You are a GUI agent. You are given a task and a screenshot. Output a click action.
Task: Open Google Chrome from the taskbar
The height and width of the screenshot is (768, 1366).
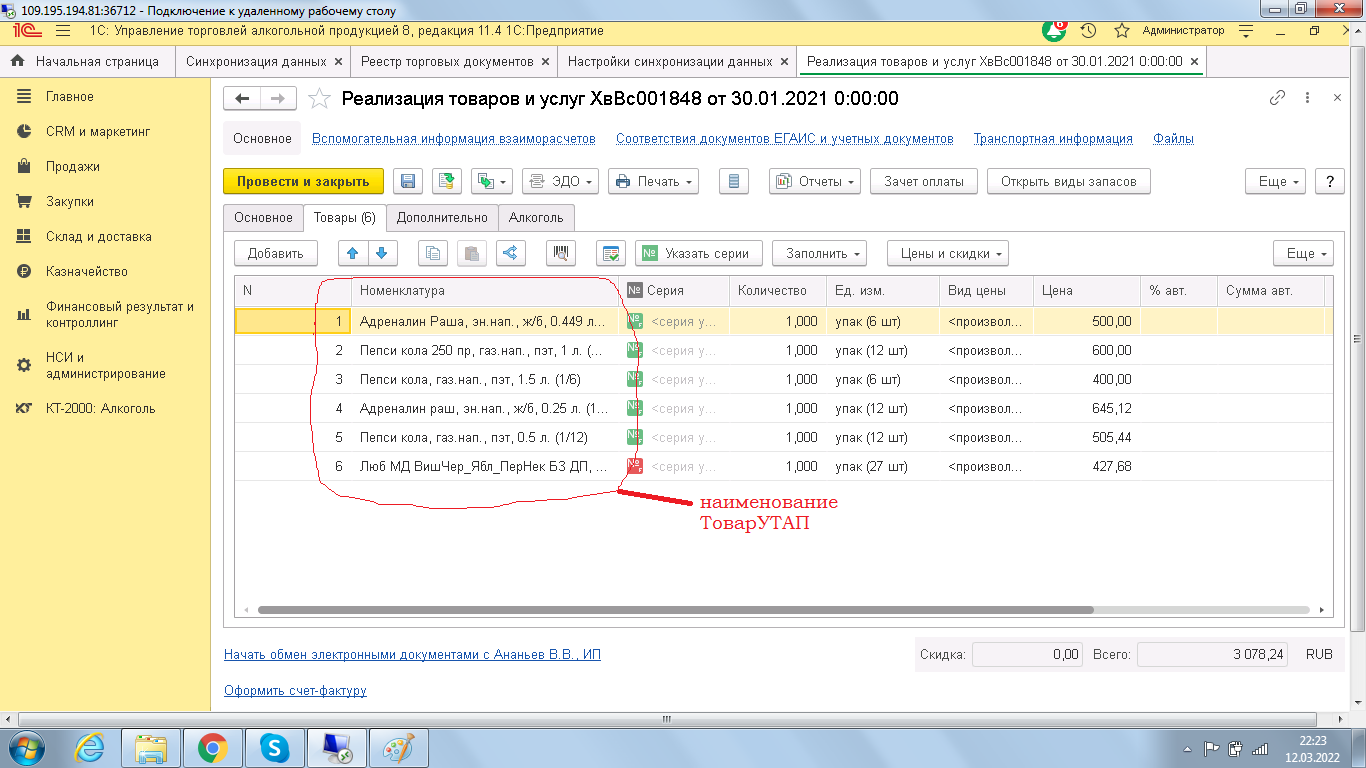(211, 747)
